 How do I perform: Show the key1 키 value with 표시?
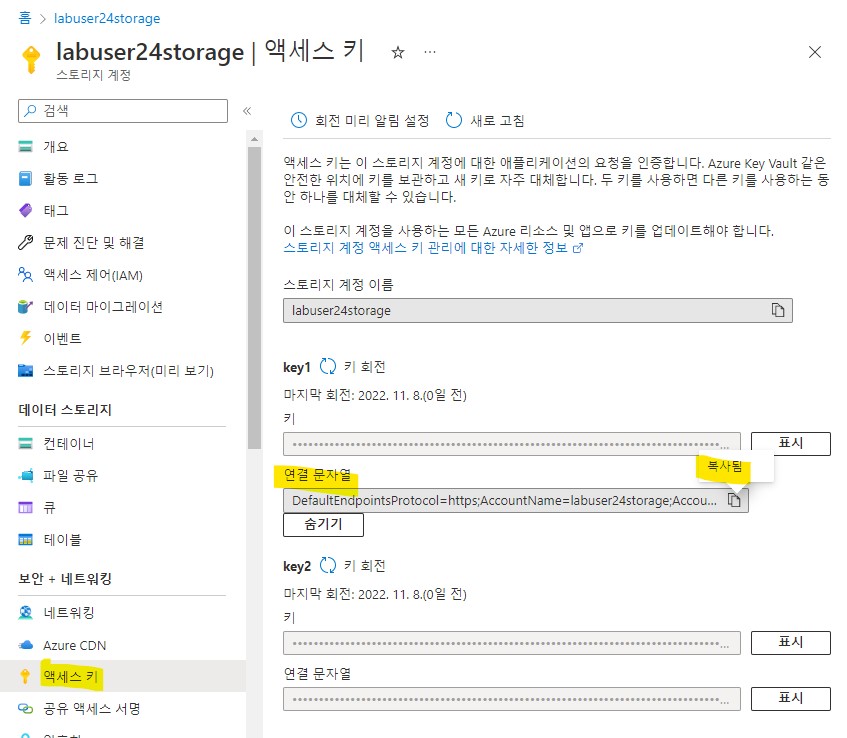[791, 444]
